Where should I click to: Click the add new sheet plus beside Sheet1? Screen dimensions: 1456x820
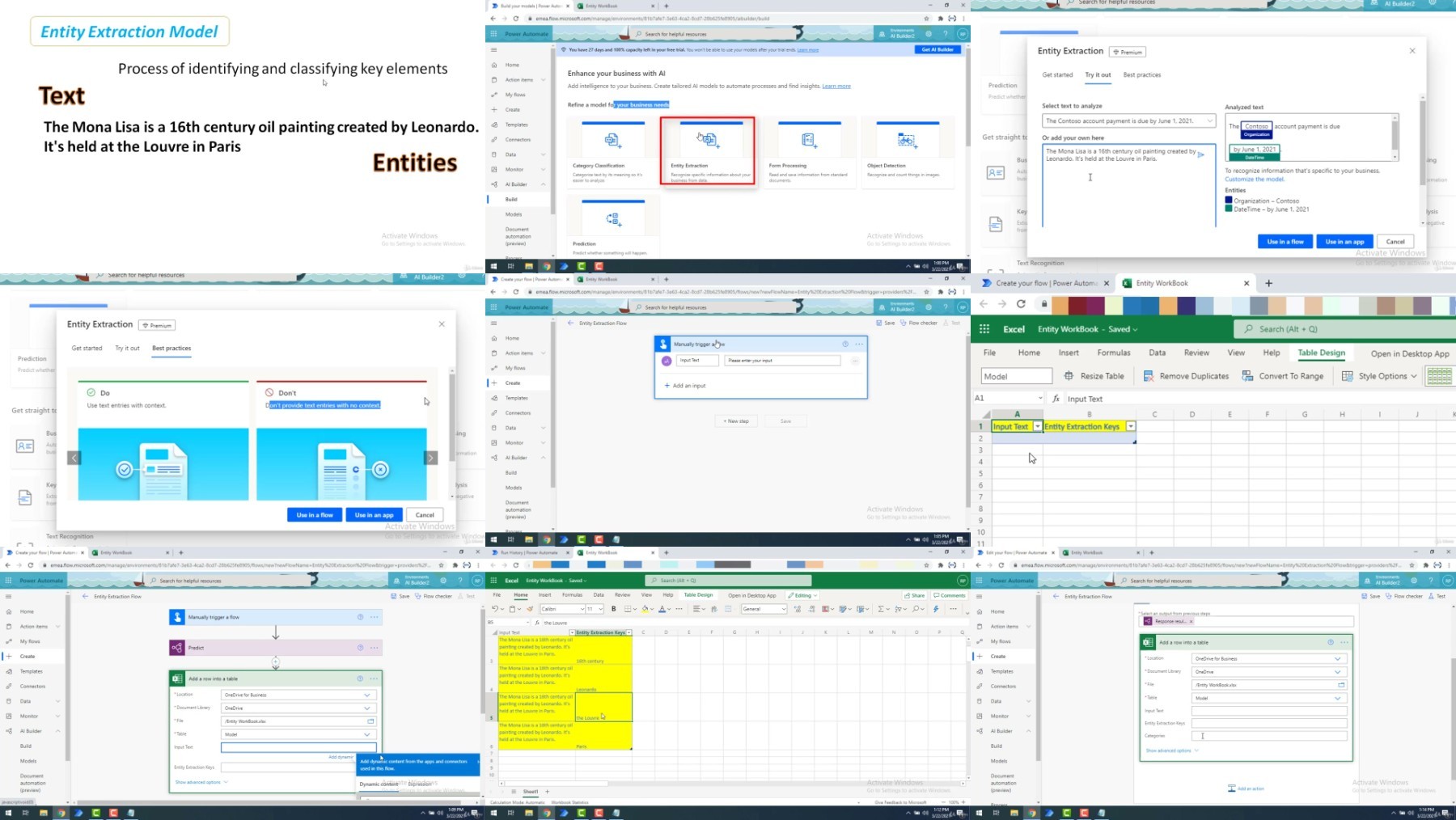(548, 792)
